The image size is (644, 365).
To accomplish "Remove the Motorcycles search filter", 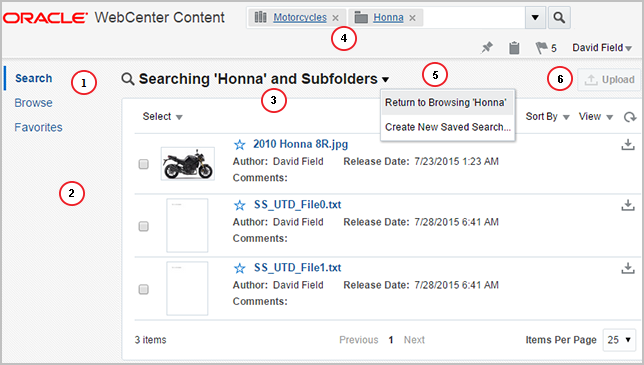I will pyautogui.click(x=336, y=18).
